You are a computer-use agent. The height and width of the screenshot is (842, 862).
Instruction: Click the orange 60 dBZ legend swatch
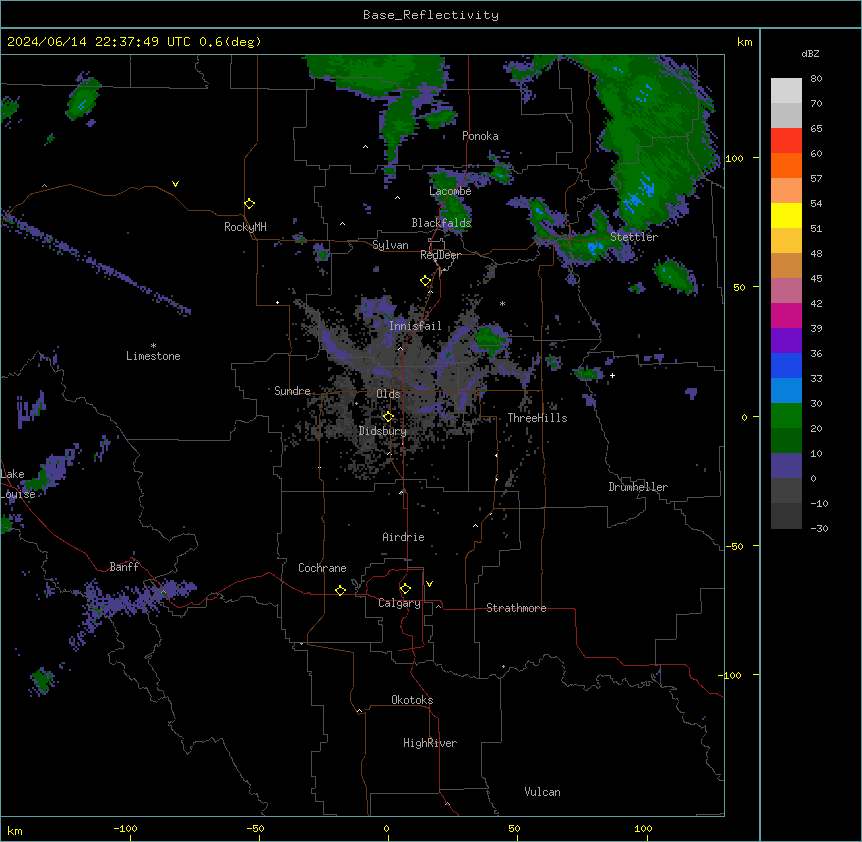(x=786, y=165)
